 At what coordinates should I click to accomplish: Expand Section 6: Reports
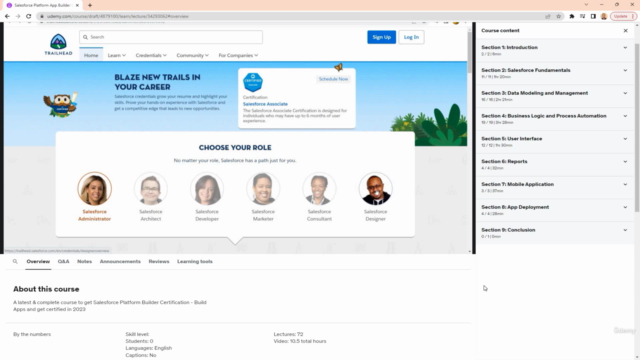click(x=555, y=164)
